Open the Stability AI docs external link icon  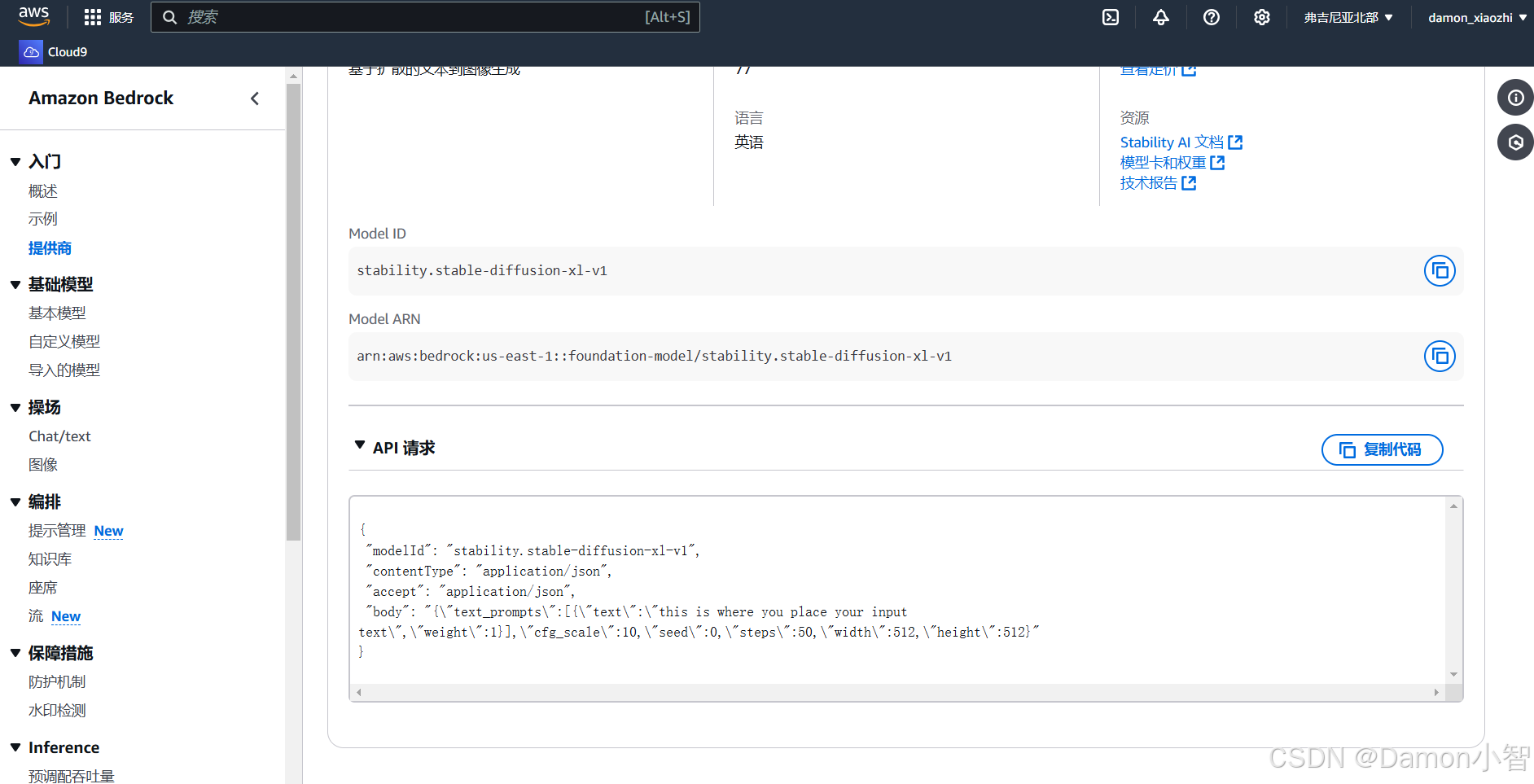point(1235,142)
